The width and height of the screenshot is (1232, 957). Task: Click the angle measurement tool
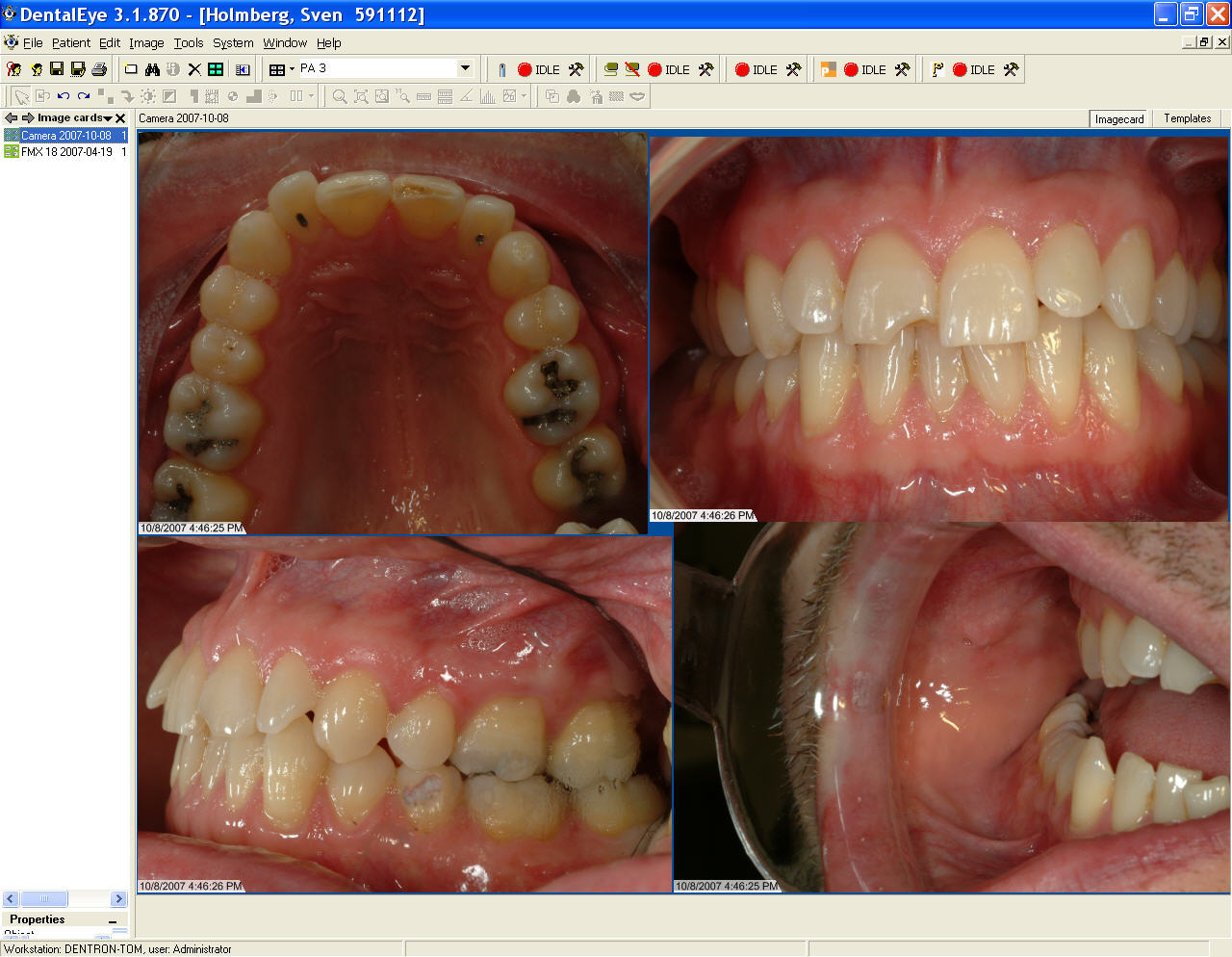pos(466,96)
